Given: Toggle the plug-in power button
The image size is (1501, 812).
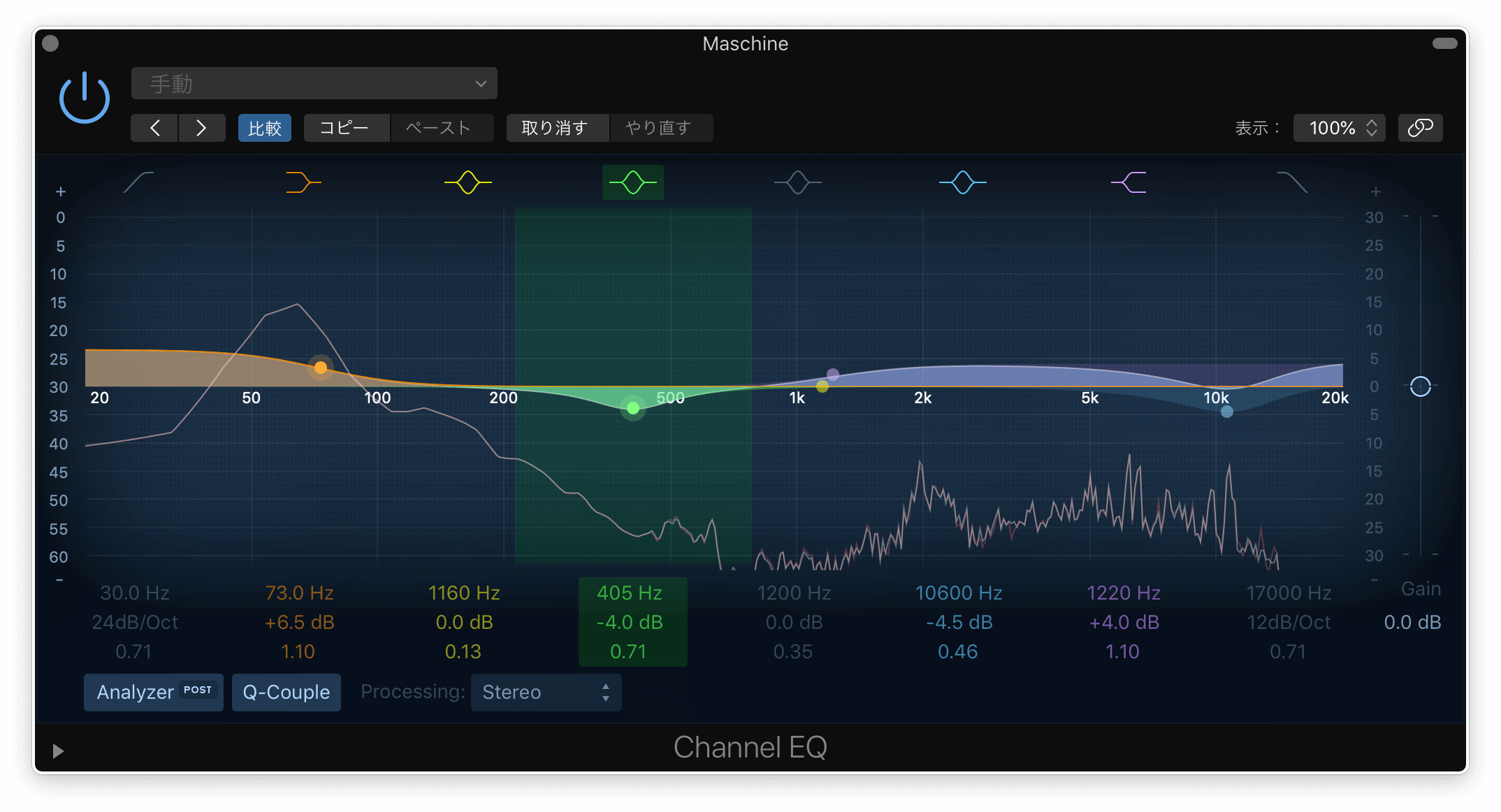Looking at the screenshot, I should [x=85, y=98].
